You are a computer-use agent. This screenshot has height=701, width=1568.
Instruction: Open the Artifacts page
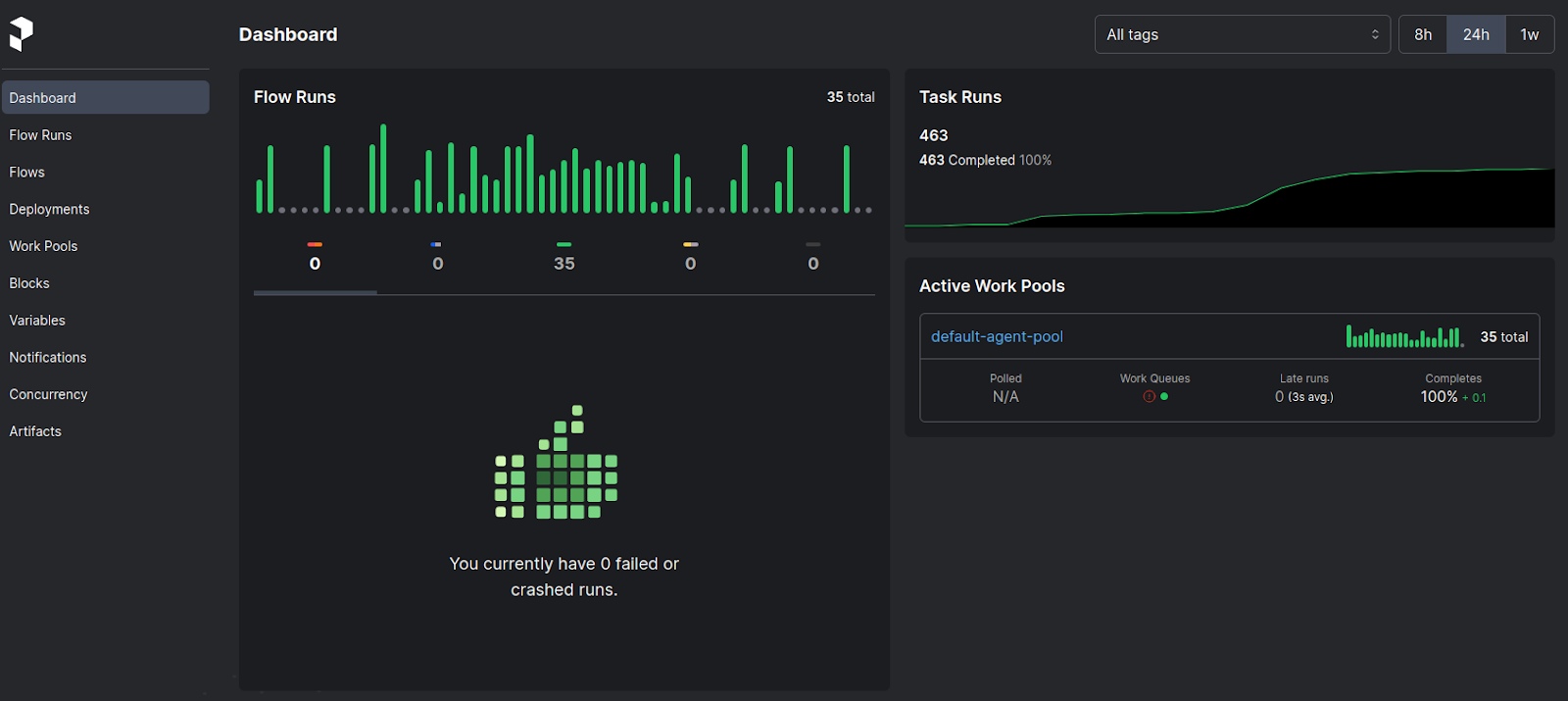click(x=35, y=431)
